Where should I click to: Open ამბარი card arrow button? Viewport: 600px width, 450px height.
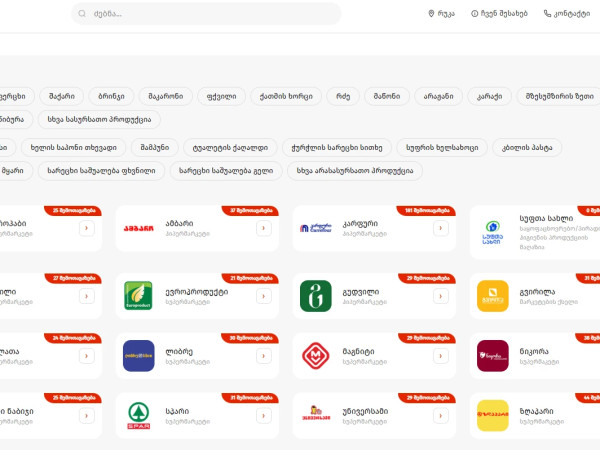[x=264, y=228]
